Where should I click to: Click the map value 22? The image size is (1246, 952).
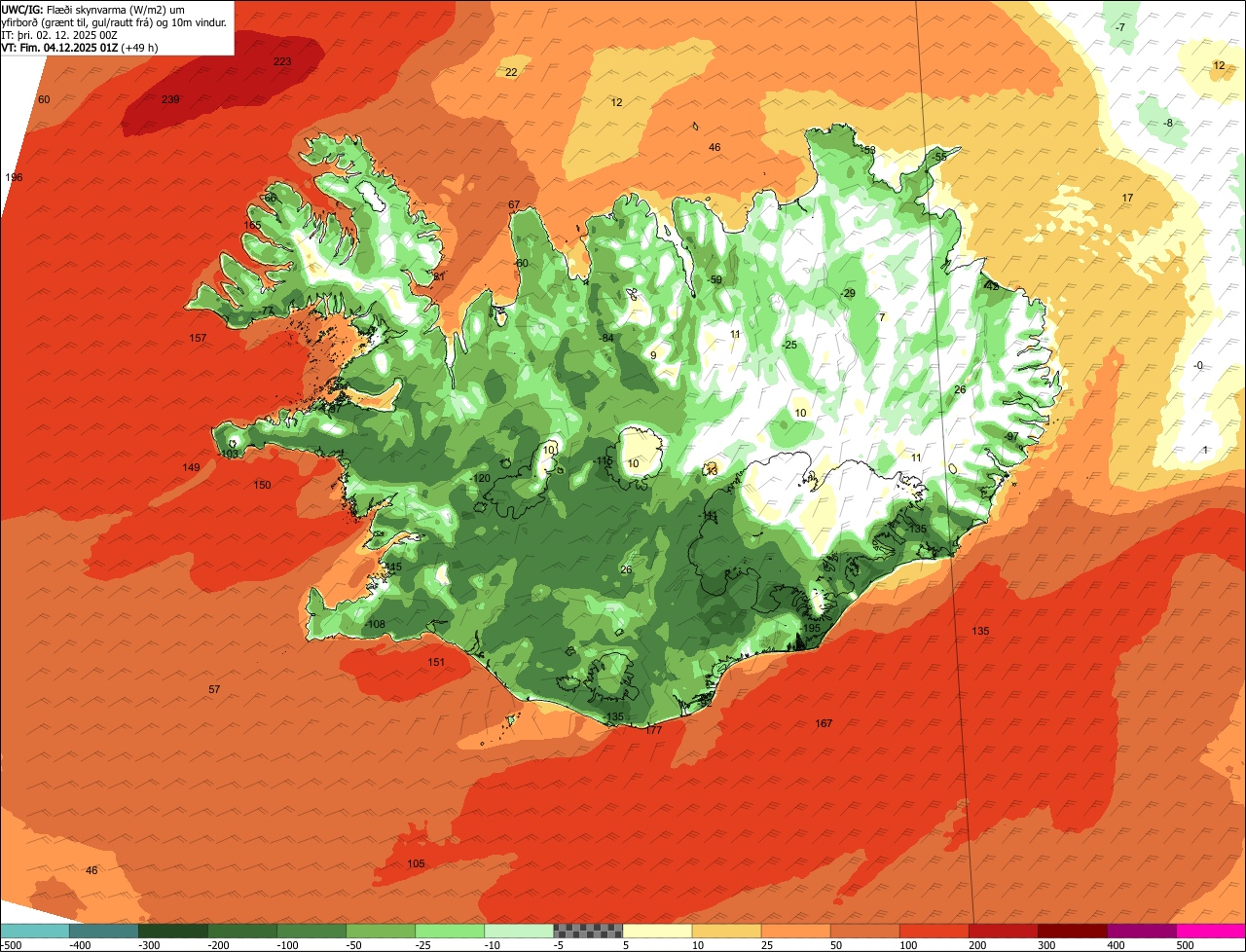[511, 72]
